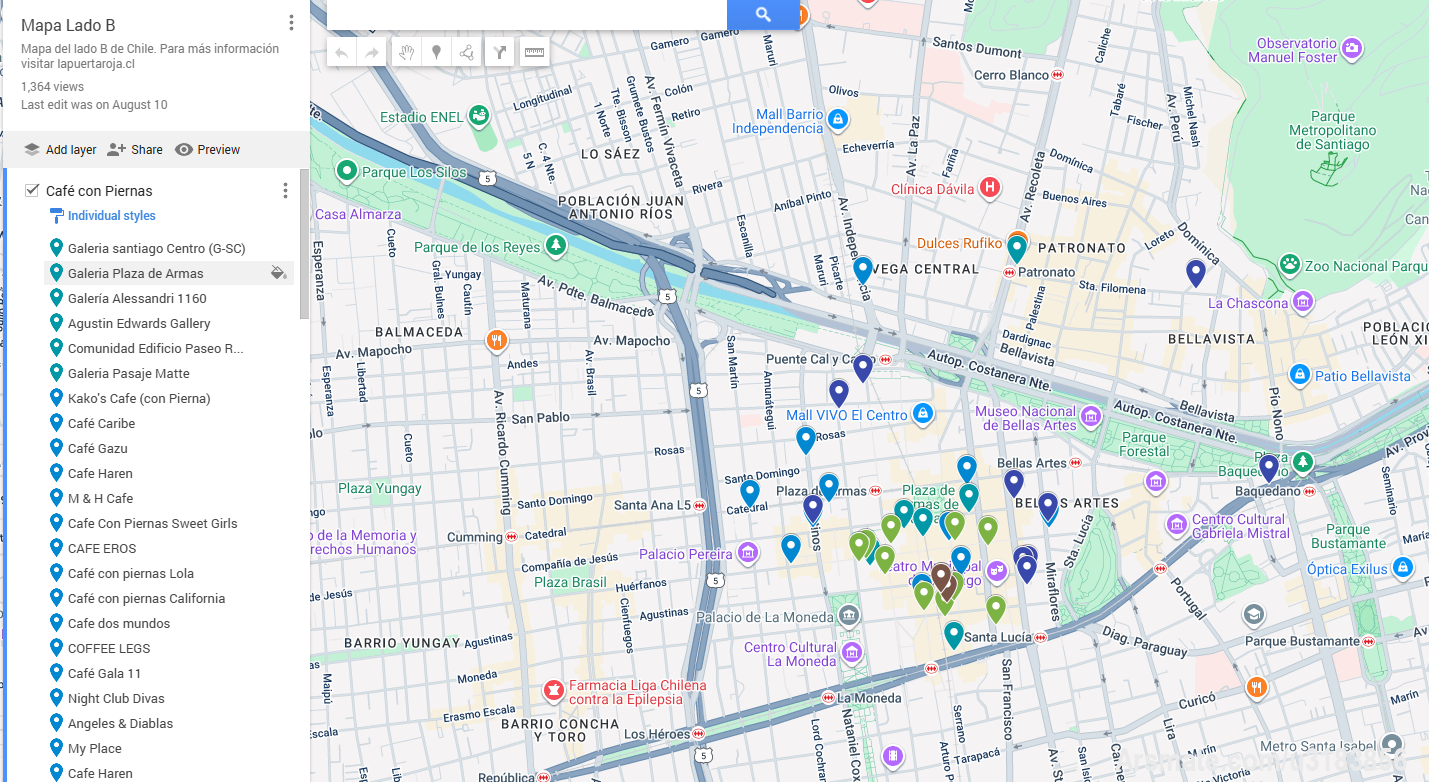Image resolution: width=1429 pixels, height=782 pixels.
Task: Select Comunidad Edificio Paseo R... item
Action: [157, 348]
